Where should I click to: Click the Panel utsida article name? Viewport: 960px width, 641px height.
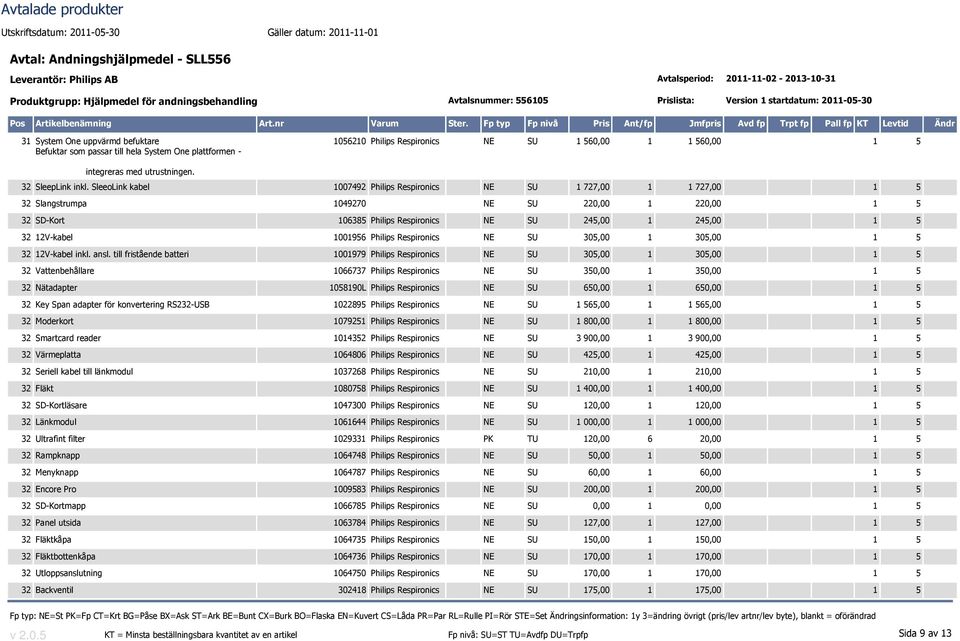tap(58, 523)
